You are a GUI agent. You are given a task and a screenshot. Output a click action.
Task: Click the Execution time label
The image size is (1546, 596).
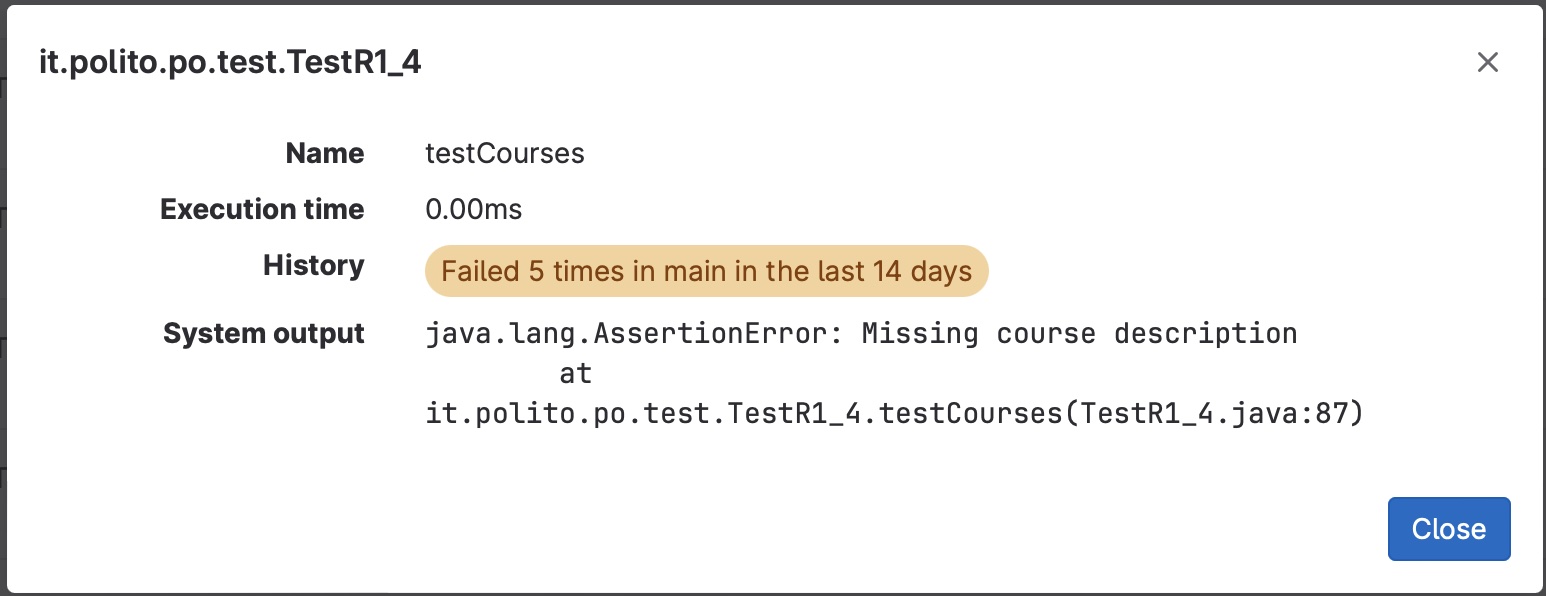262,209
